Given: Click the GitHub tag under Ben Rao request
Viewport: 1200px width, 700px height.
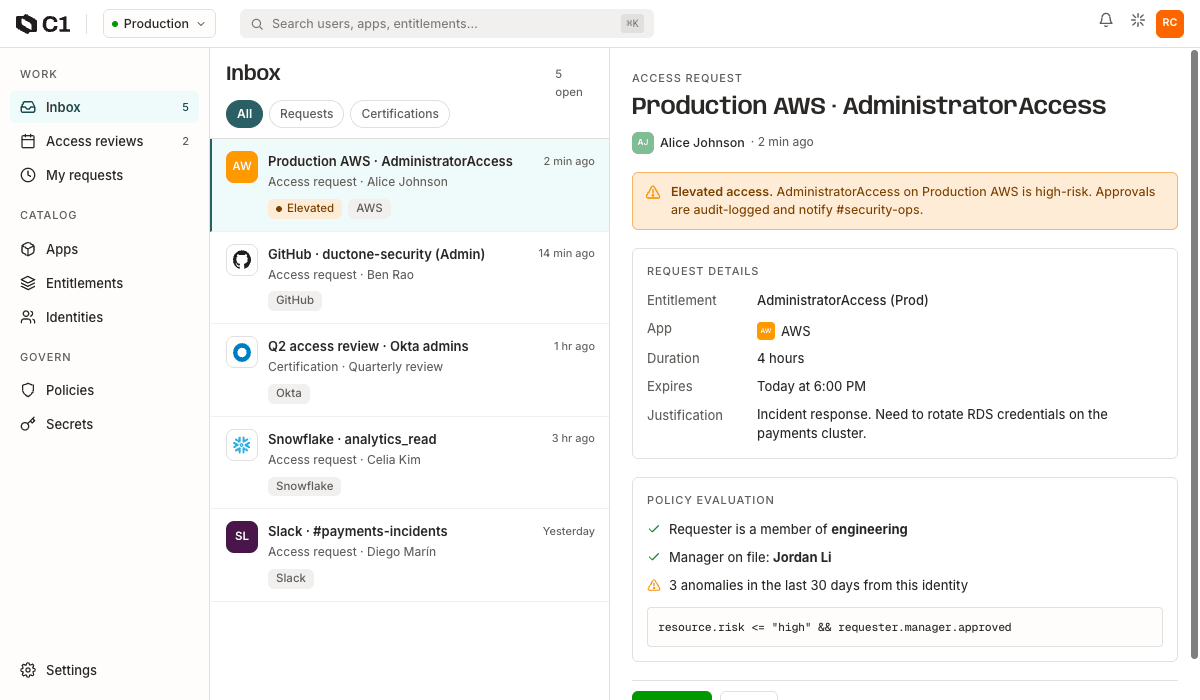Looking at the screenshot, I should pyautogui.click(x=295, y=300).
